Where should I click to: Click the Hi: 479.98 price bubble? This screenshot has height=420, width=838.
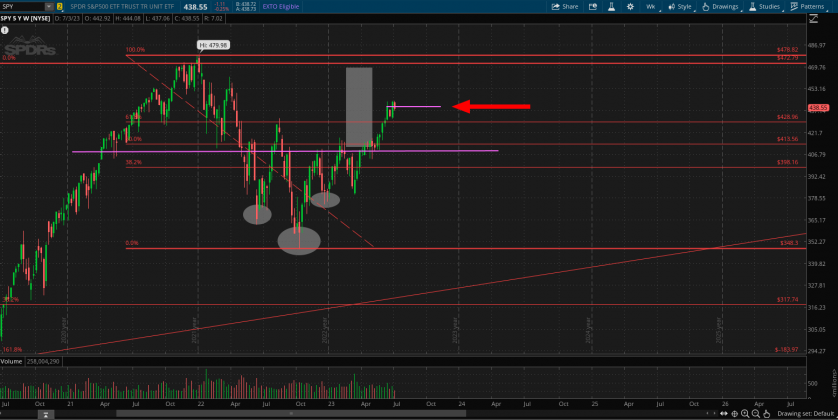(x=213, y=45)
